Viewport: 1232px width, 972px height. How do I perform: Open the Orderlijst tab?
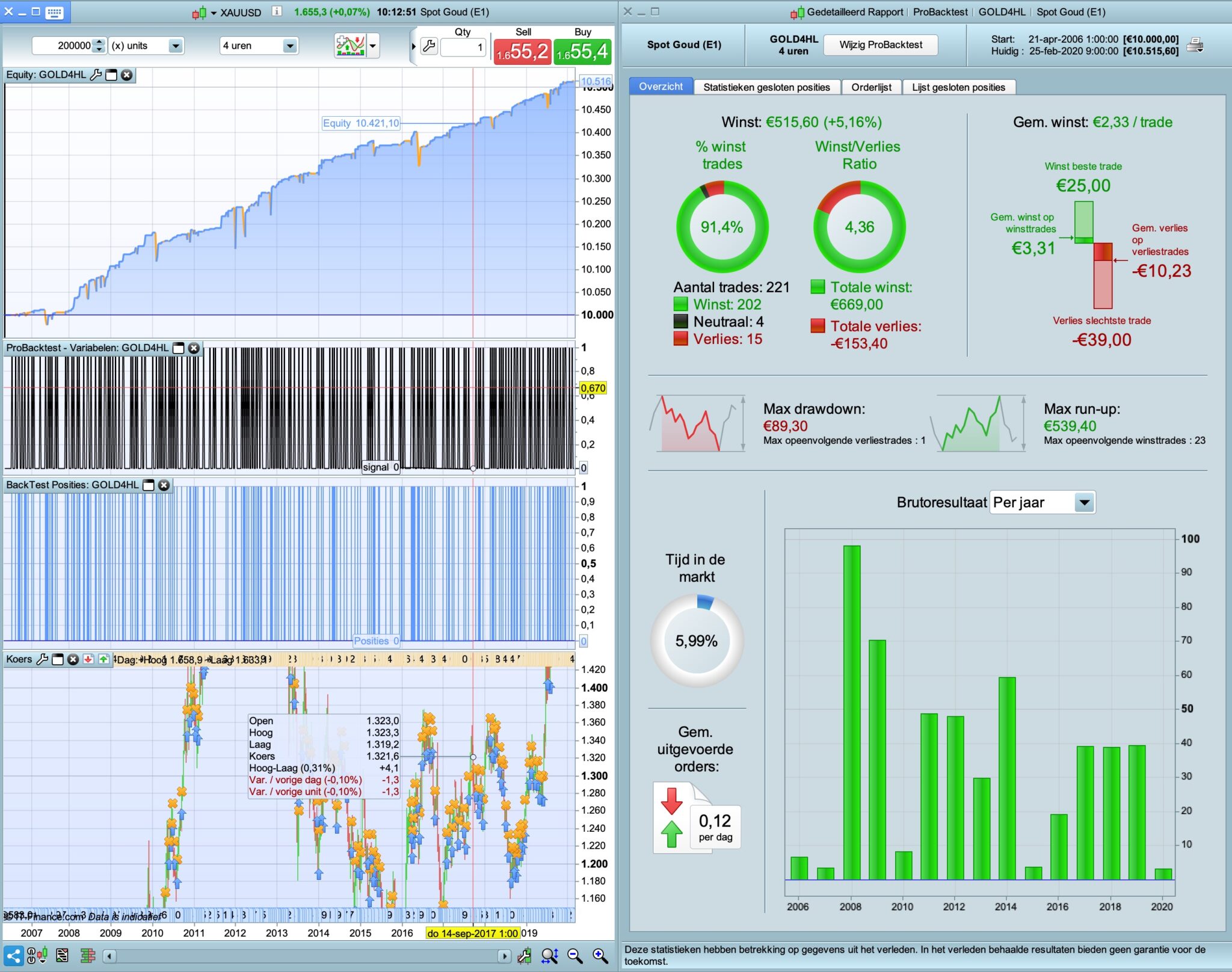pyautogui.click(x=871, y=87)
